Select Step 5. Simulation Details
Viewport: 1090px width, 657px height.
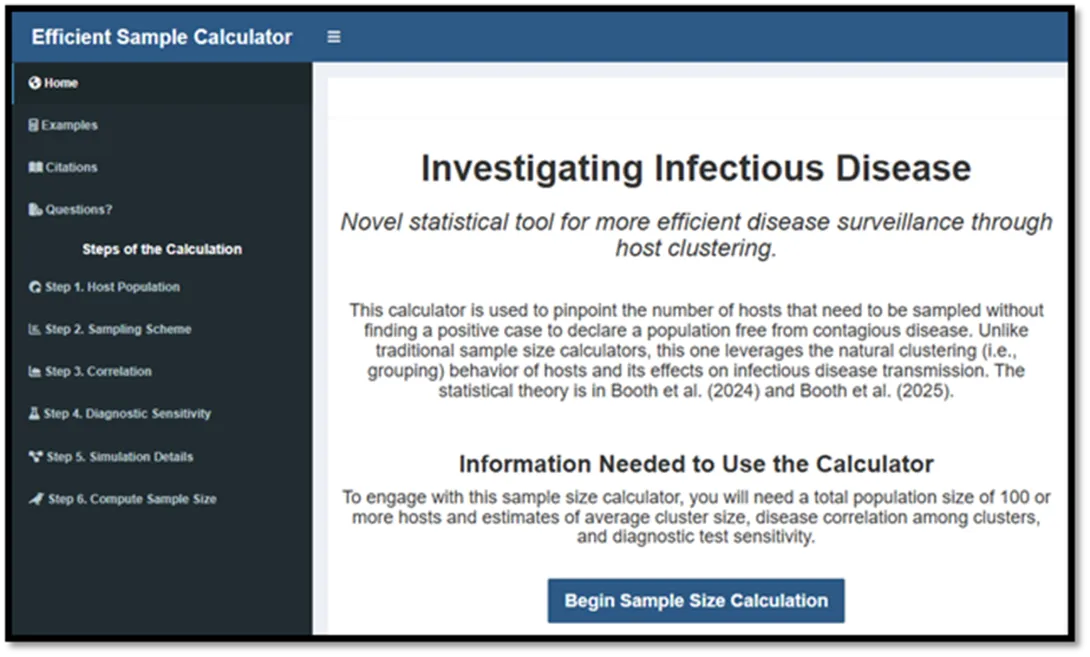162,457
